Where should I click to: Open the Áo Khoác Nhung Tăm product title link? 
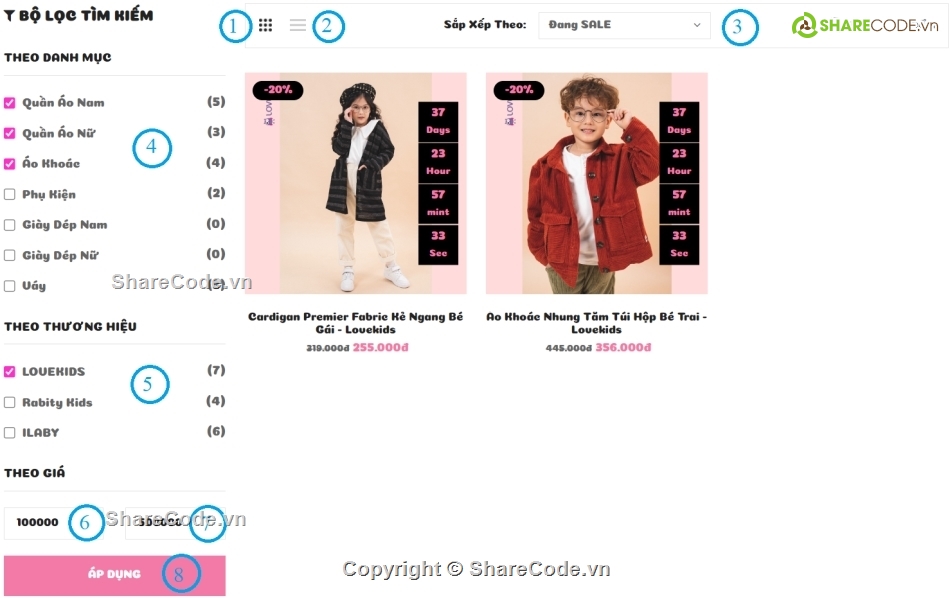point(597,323)
